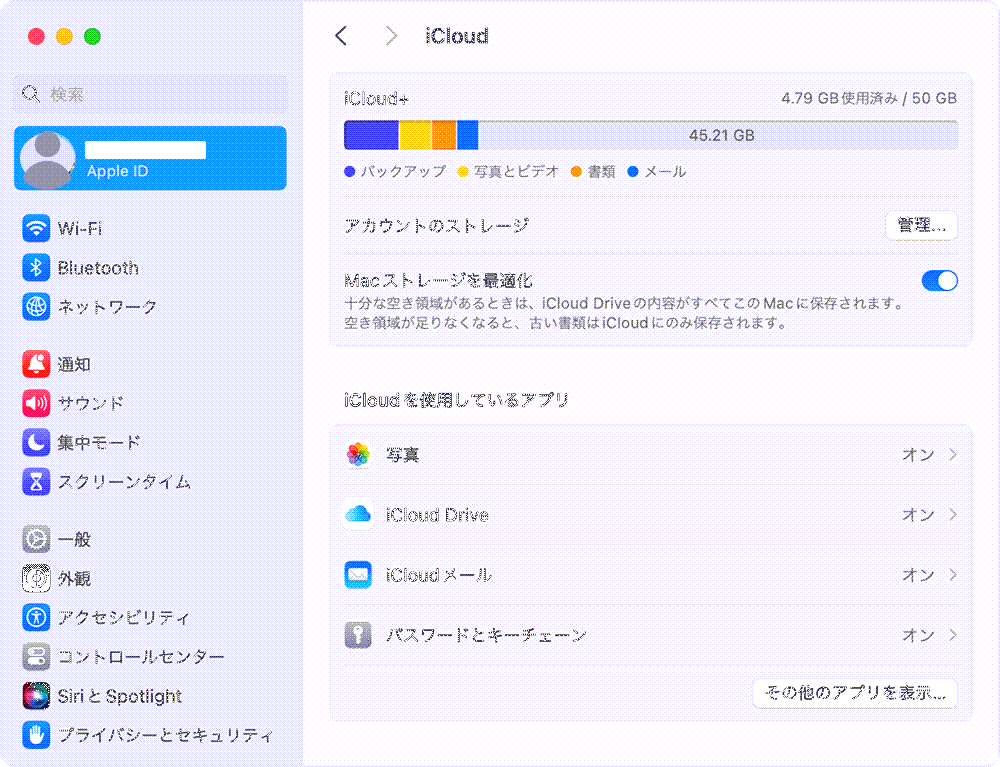The width and height of the screenshot is (1000, 767).
Task: Open the パスワードとキーチェーン row
Action: pyautogui.click(x=651, y=635)
